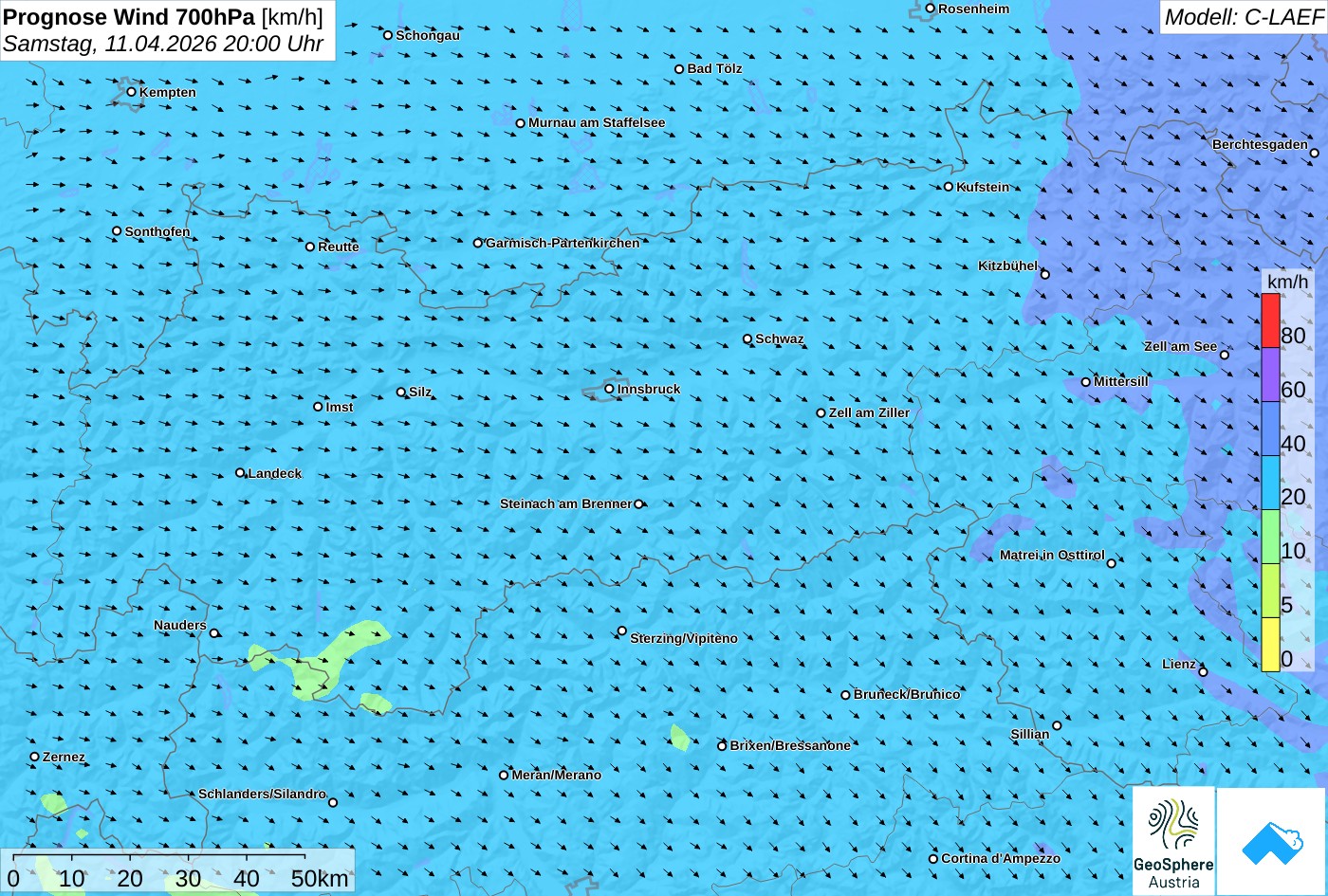The image size is (1328, 896).
Task: Click the km/h legend heading
Action: (x=1287, y=282)
